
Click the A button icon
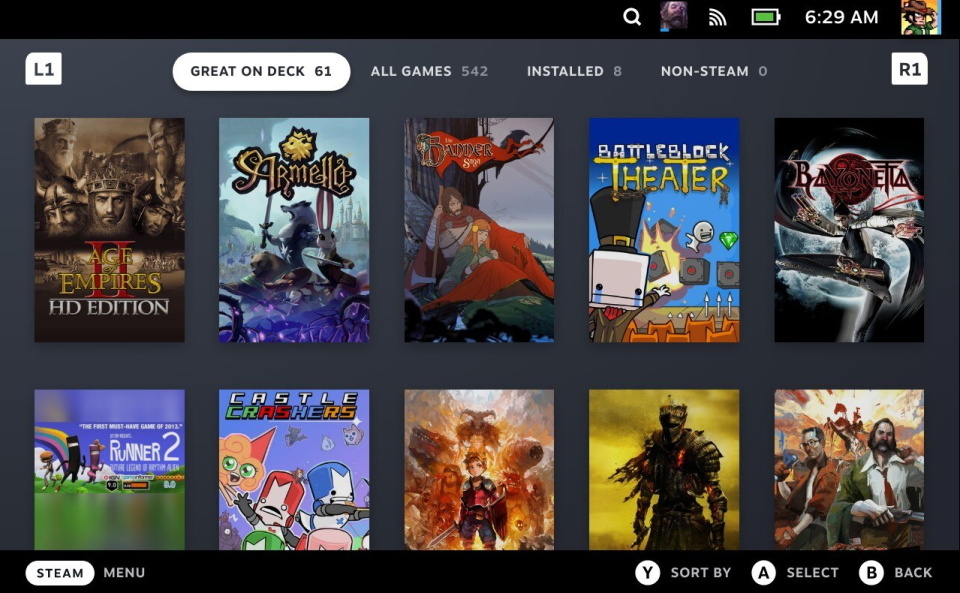[x=763, y=573]
